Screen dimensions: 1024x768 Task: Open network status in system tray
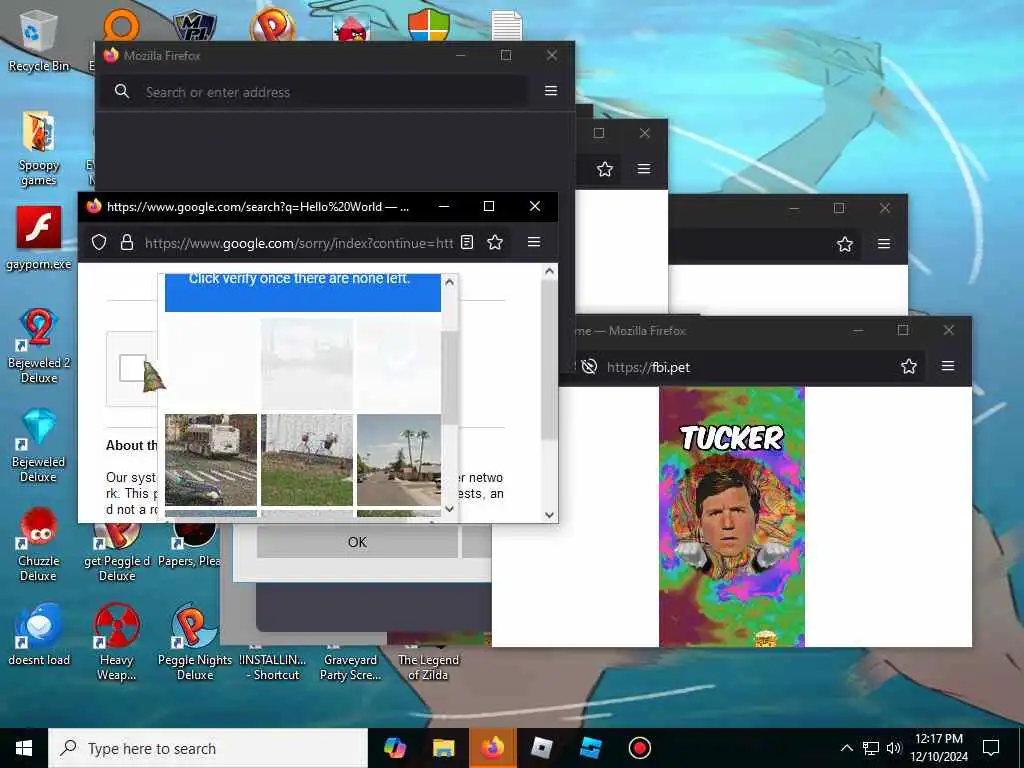871,748
